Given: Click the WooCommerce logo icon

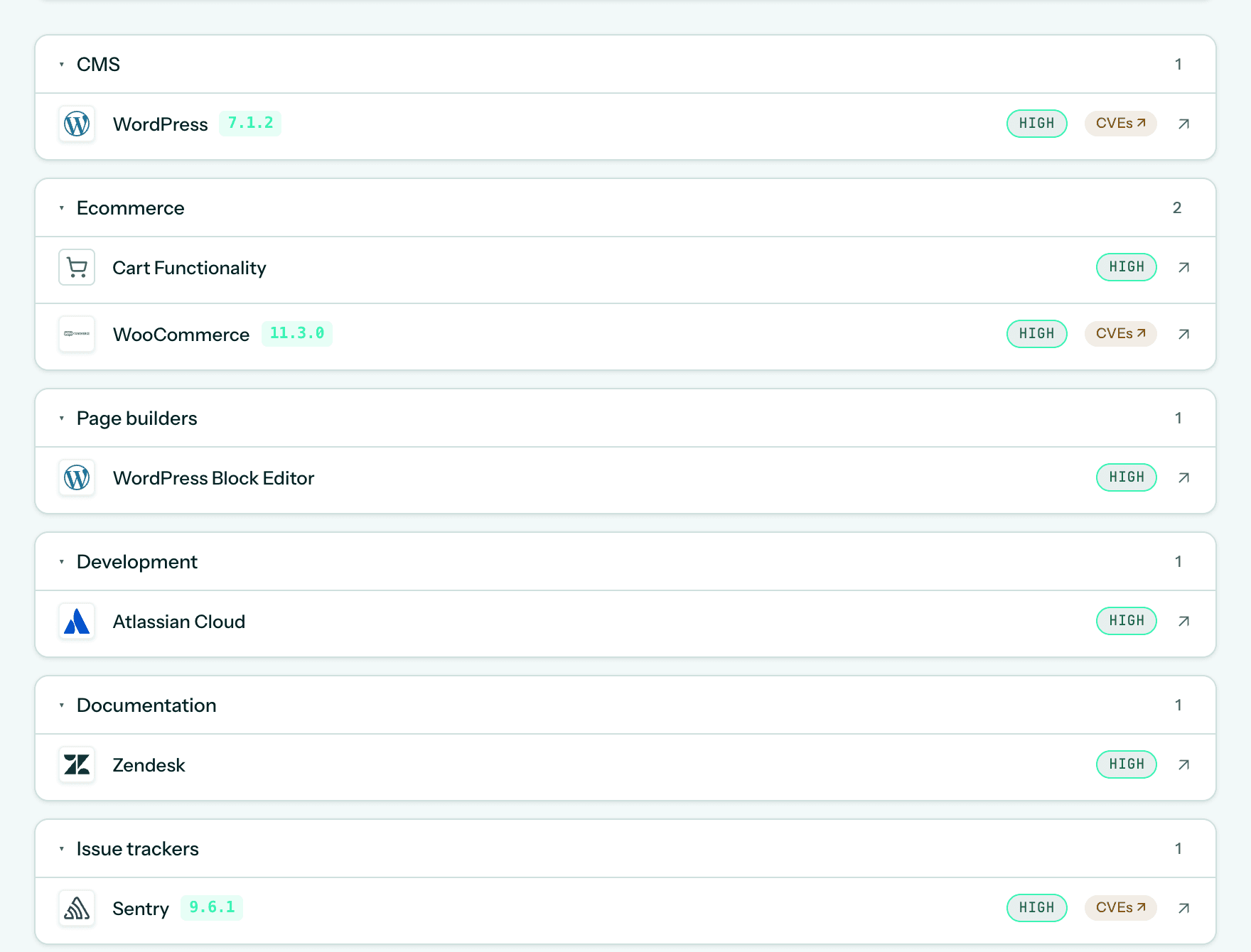Looking at the screenshot, I should click(x=77, y=335).
